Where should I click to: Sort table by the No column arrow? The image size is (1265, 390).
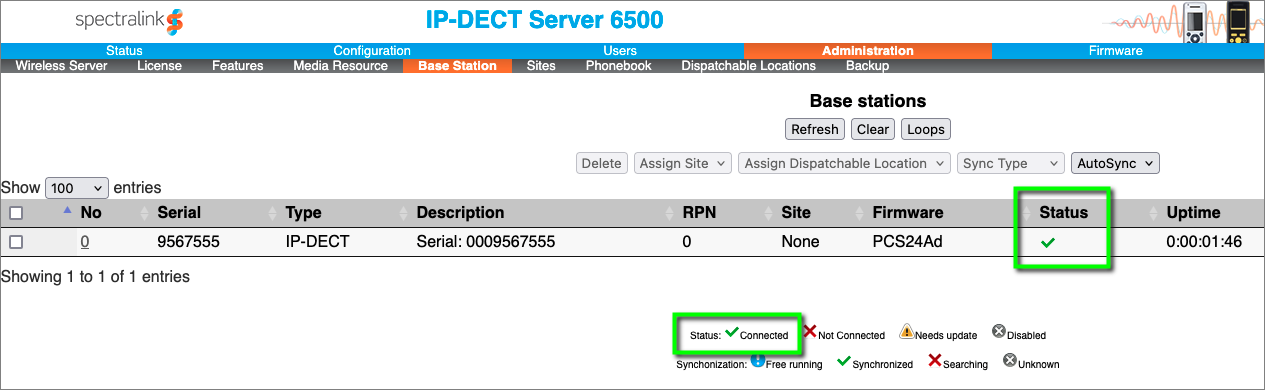click(x=68, y=209)
